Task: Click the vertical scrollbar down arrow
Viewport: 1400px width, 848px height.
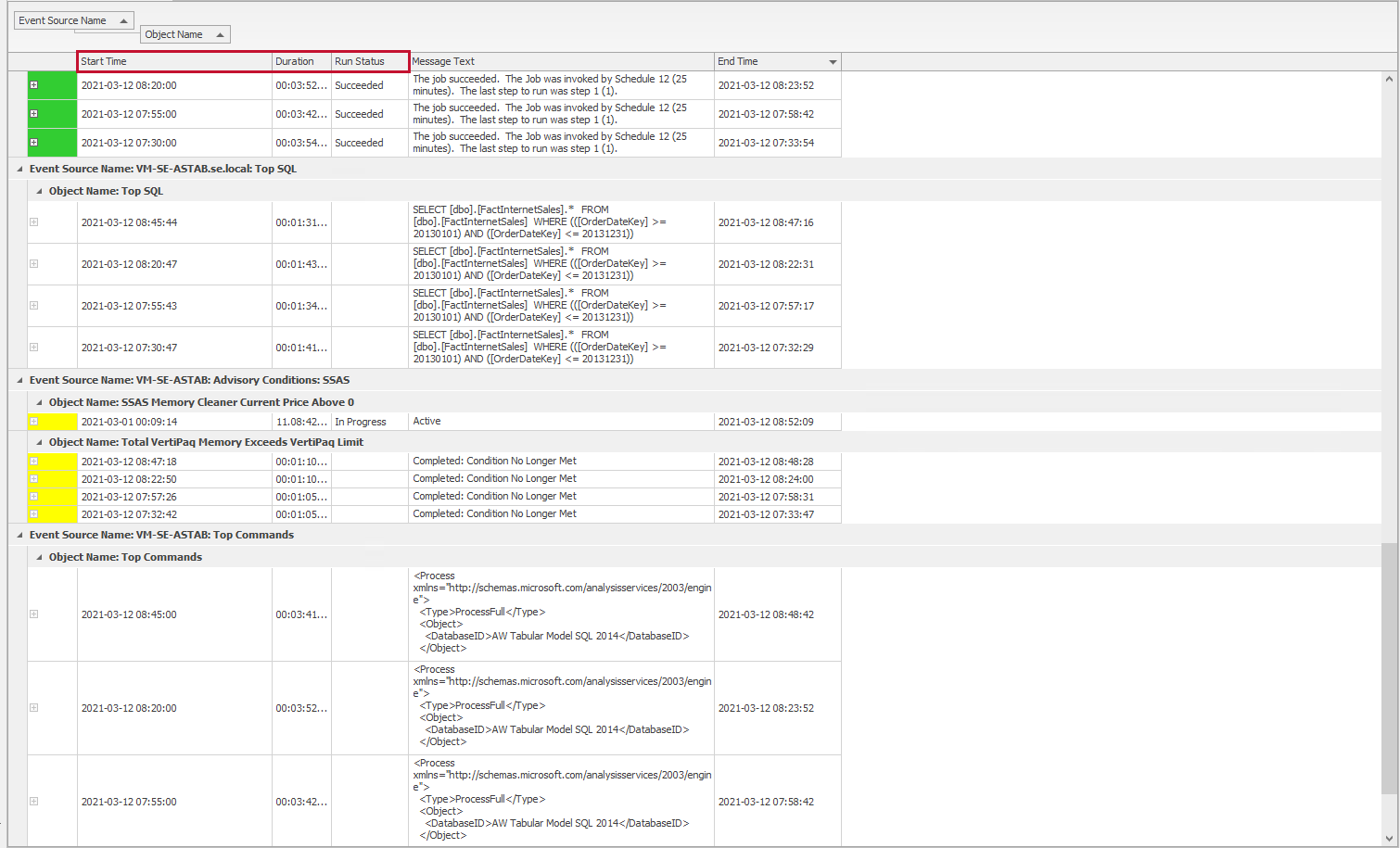Action: tap(1389, 839)
